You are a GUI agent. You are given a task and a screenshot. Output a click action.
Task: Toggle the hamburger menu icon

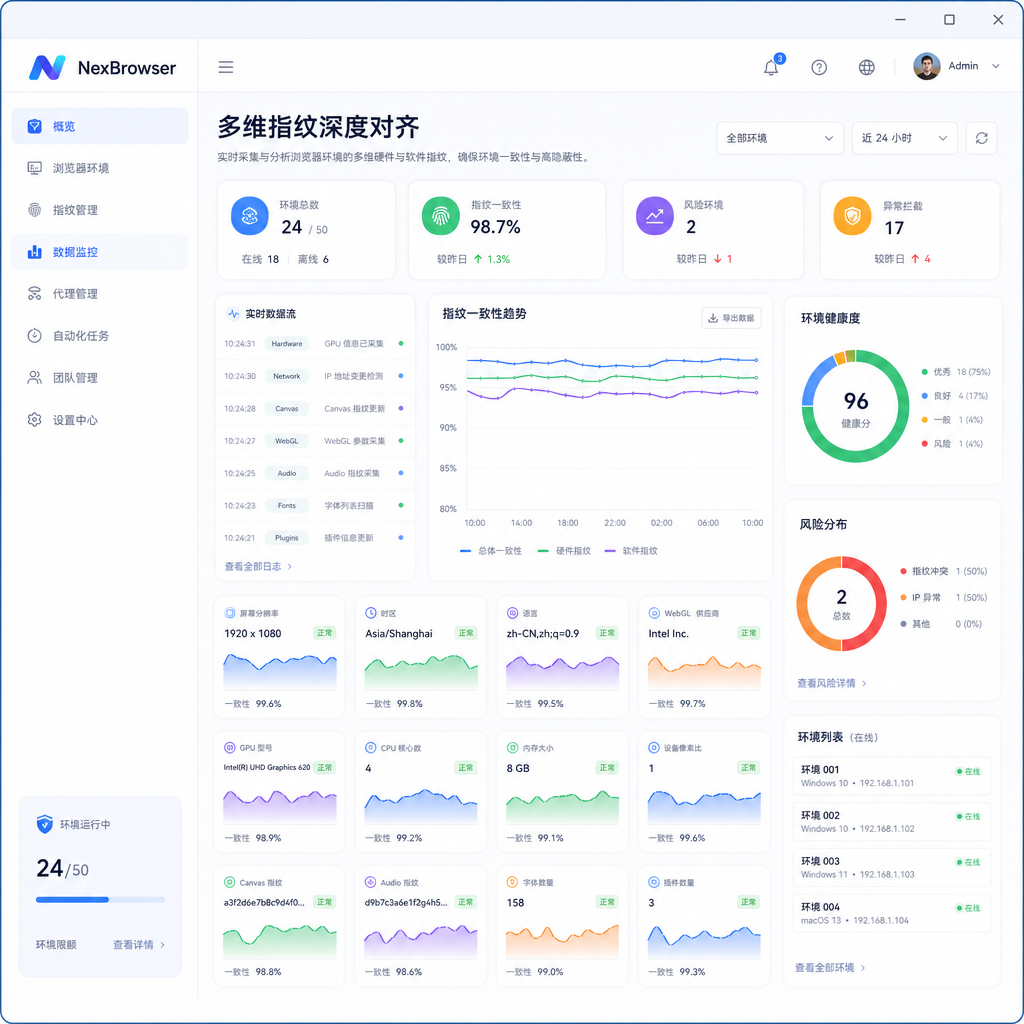click(226, 67)
